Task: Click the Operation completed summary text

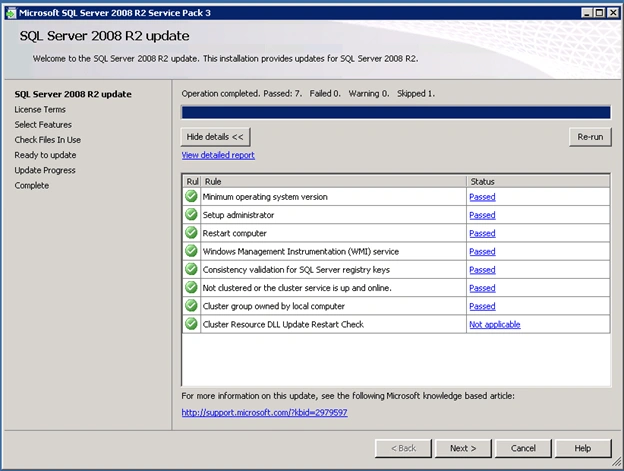Action: pos(308,93)
